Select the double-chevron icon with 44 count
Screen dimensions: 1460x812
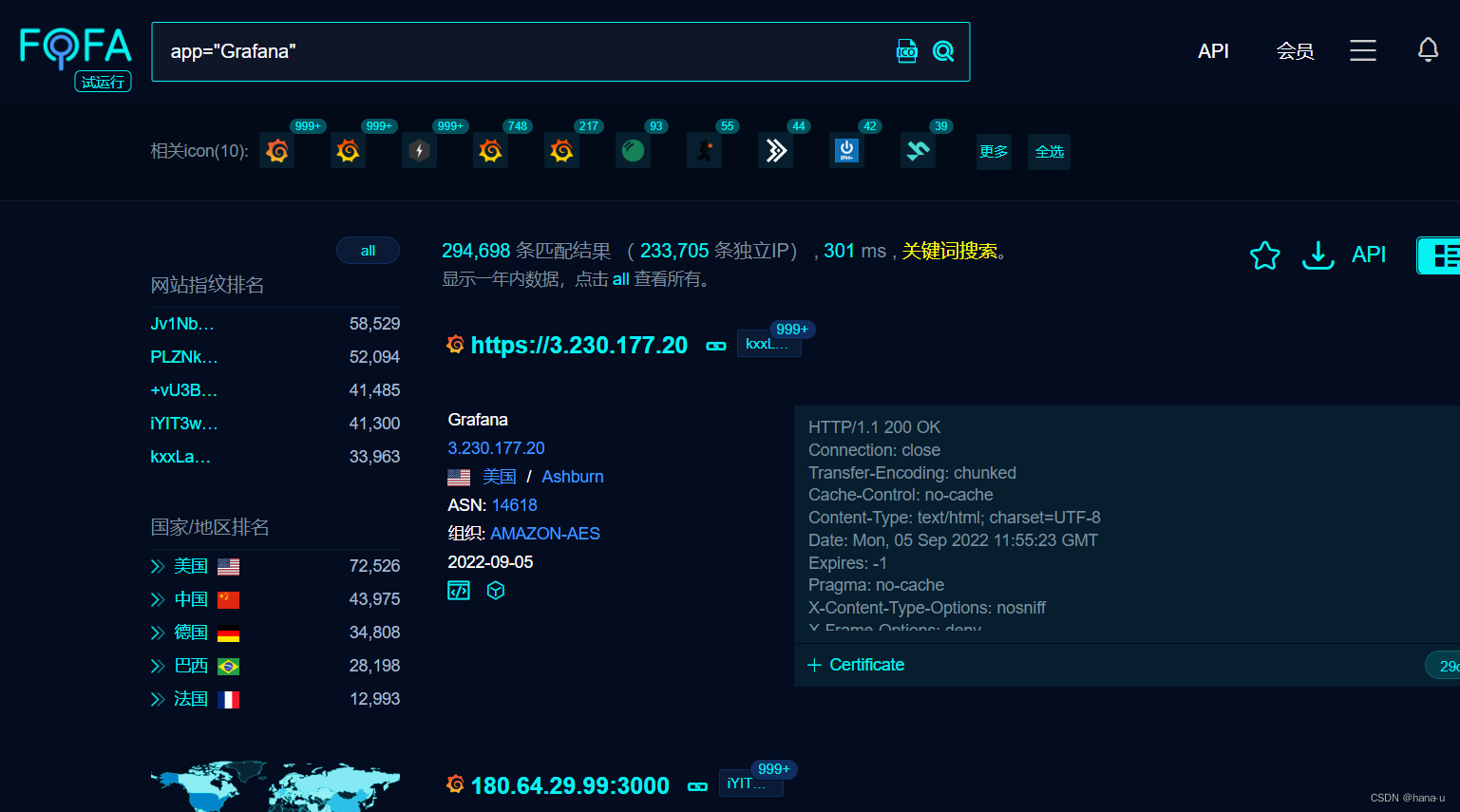[775, 150]
